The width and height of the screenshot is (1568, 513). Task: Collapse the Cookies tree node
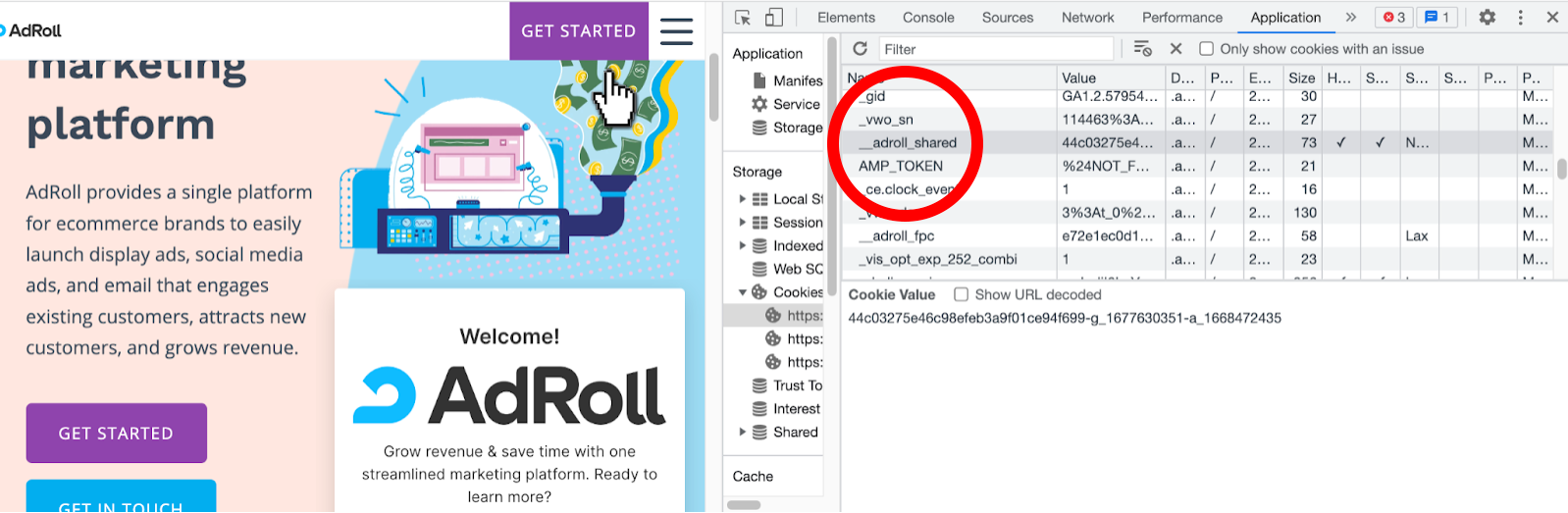click(x=743, y=292)
